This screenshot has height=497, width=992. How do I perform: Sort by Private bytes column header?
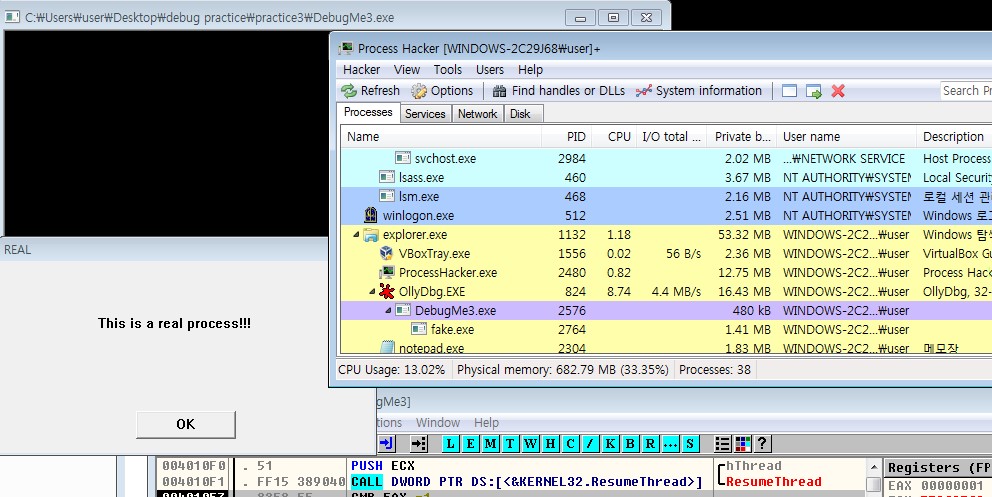(741, 137)
